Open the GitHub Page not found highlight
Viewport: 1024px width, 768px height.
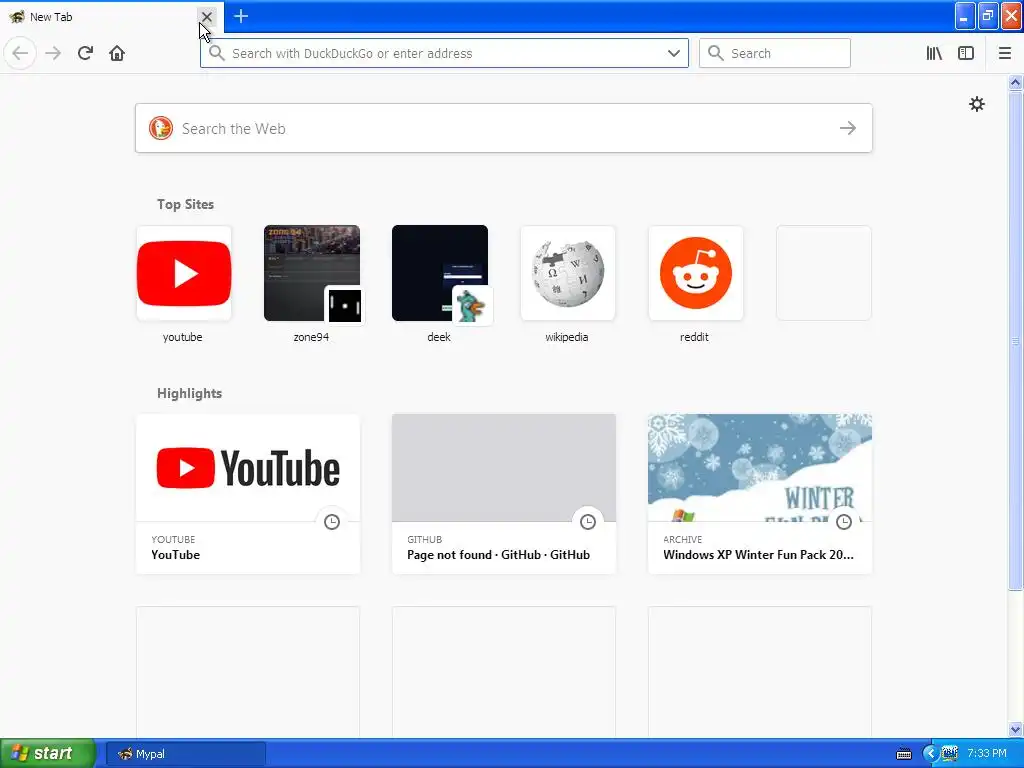(504, 494)
